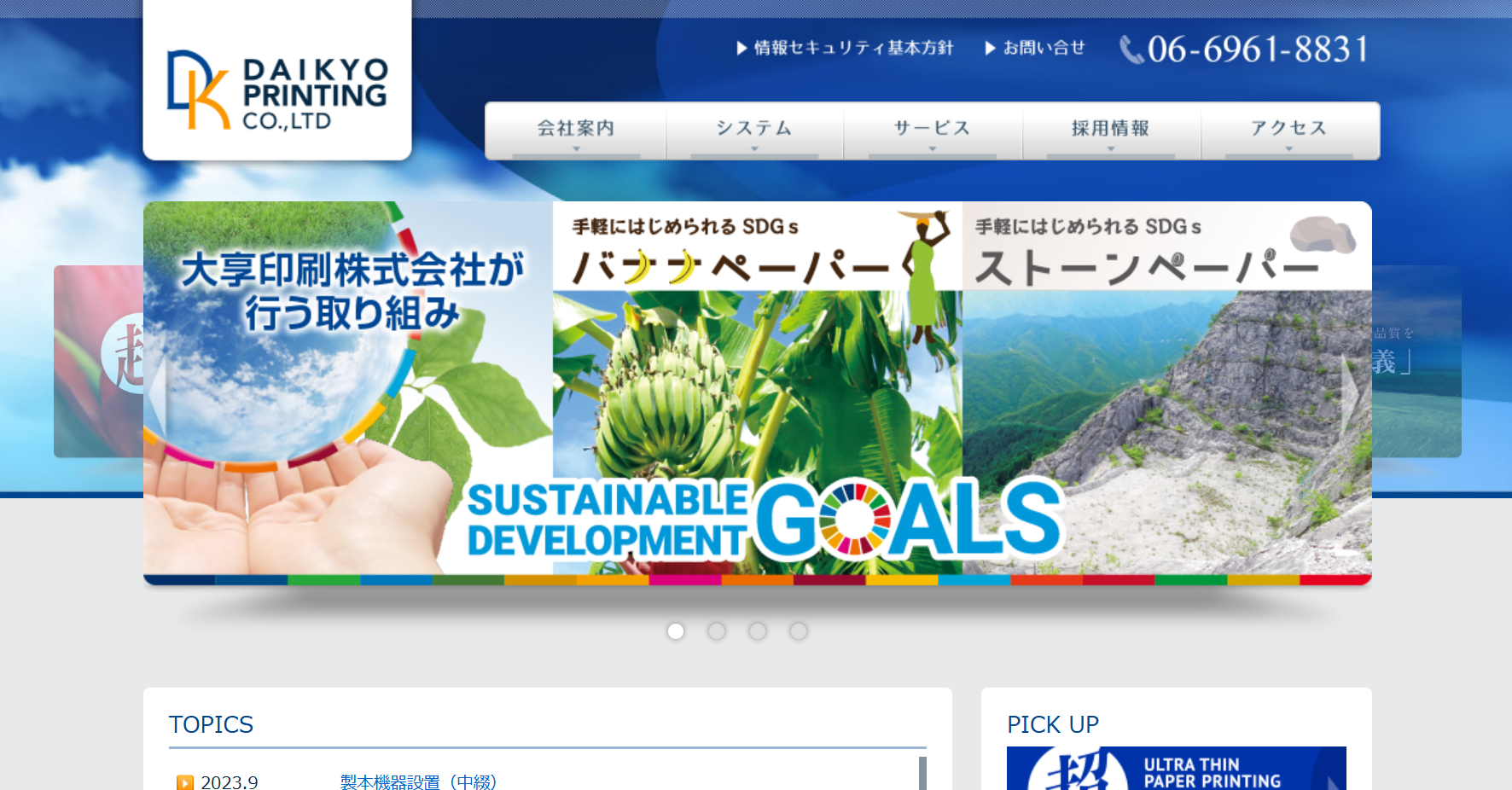Expand the システム menu

point(754,131)
